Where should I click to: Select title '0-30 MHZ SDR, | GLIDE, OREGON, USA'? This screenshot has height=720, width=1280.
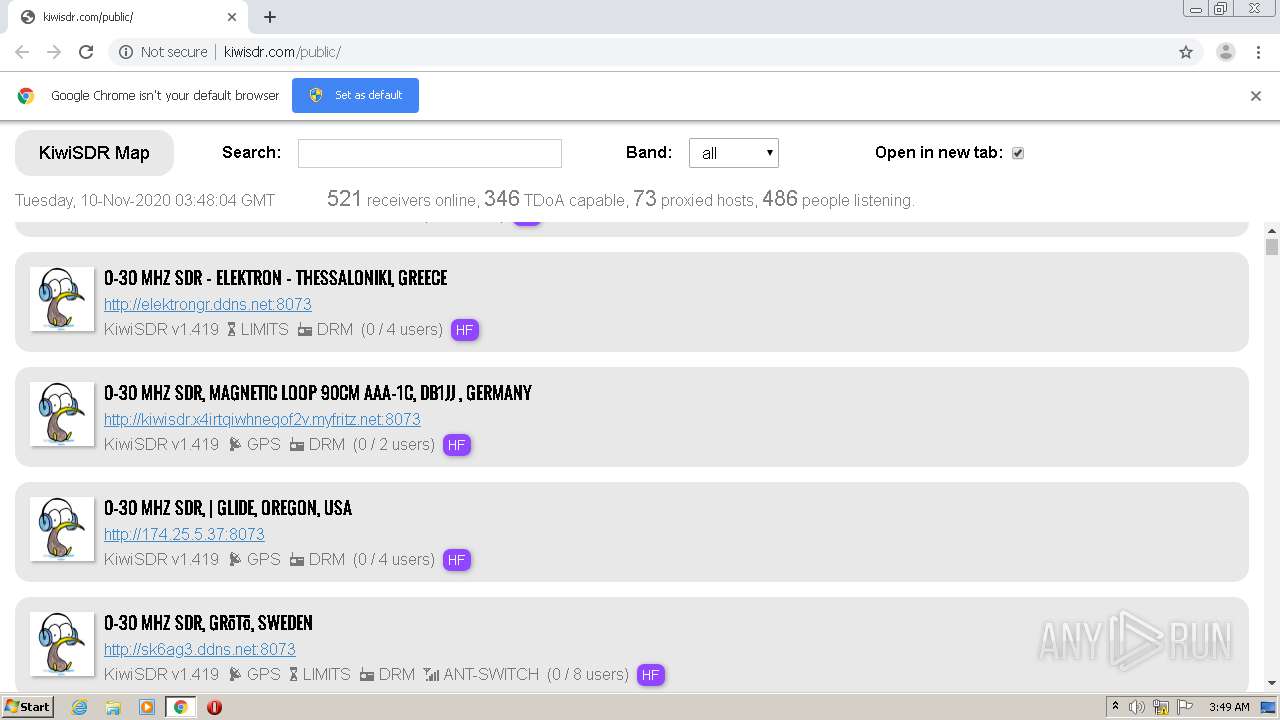coord(228,508)
